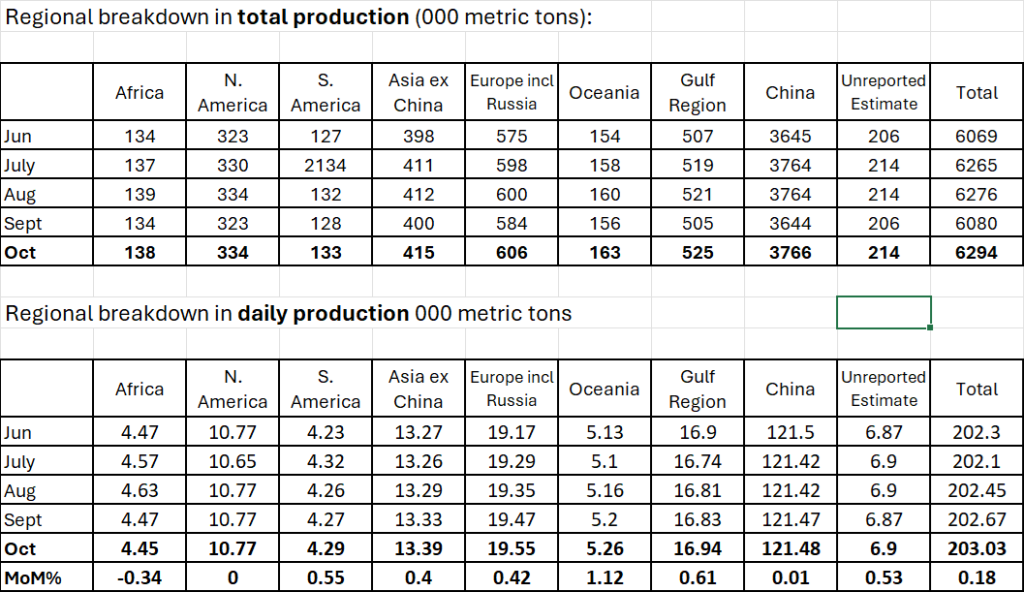Click the fill handle of the selected cell
Viewport: 1024px width, 592px height.
pyautogui.click(x=931, y=328)
